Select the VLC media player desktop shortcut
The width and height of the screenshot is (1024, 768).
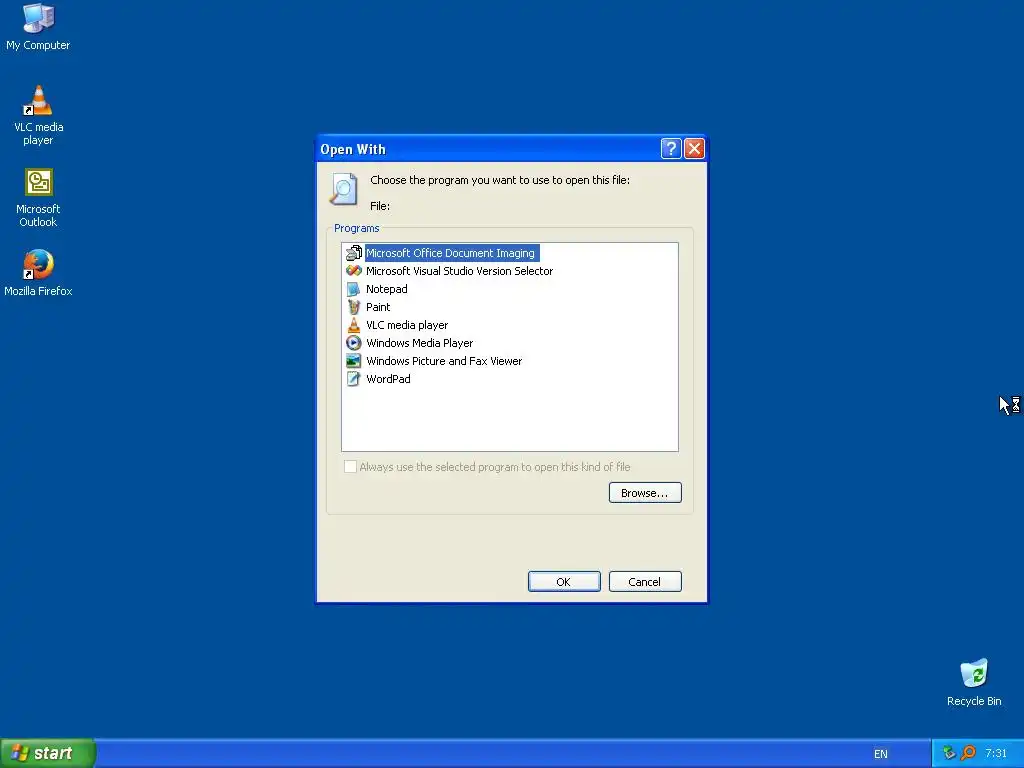coord(38,116)
